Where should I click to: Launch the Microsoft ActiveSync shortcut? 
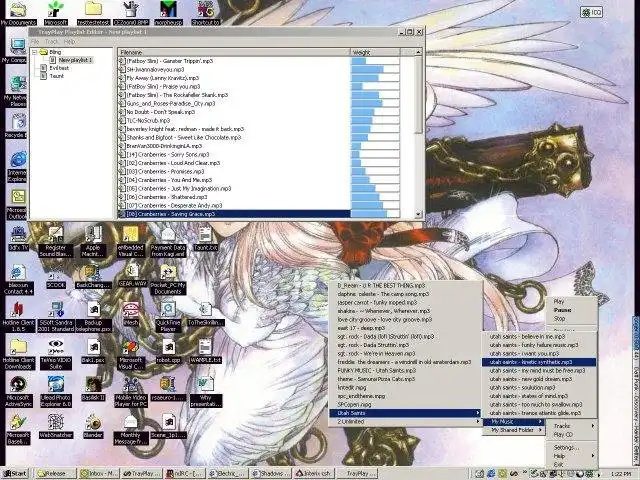(18, 391)
